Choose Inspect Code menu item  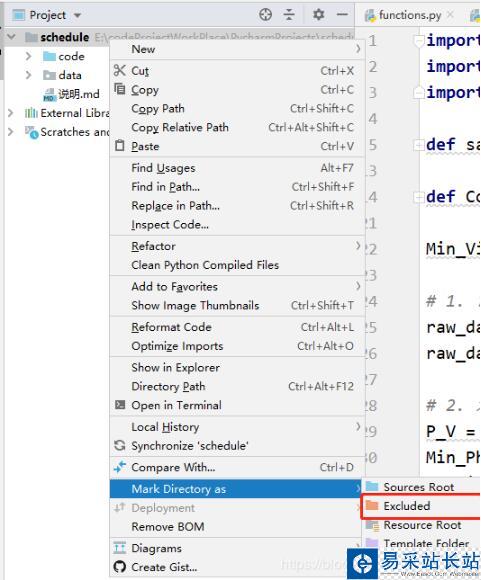point(237,225)
